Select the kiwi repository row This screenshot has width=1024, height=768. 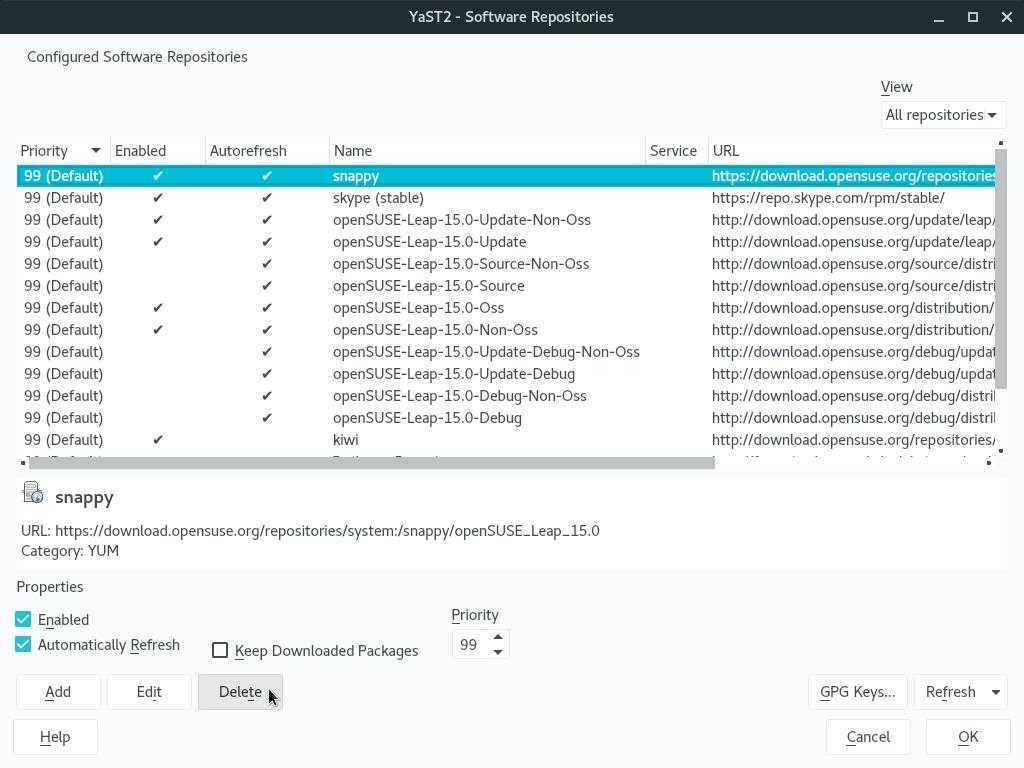pyautogui.click(x=345, y=440)
